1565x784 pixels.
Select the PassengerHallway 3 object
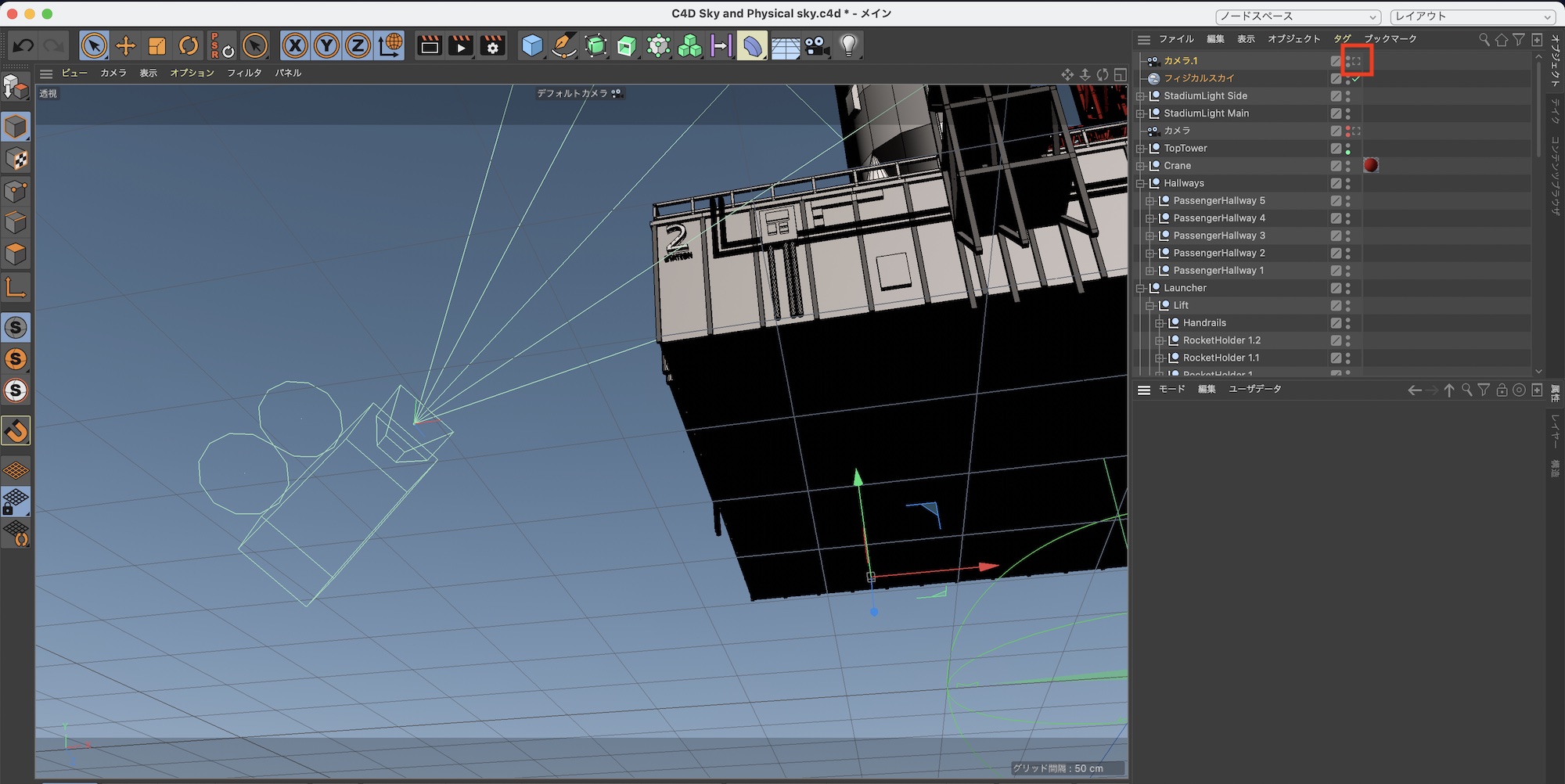1218,236
